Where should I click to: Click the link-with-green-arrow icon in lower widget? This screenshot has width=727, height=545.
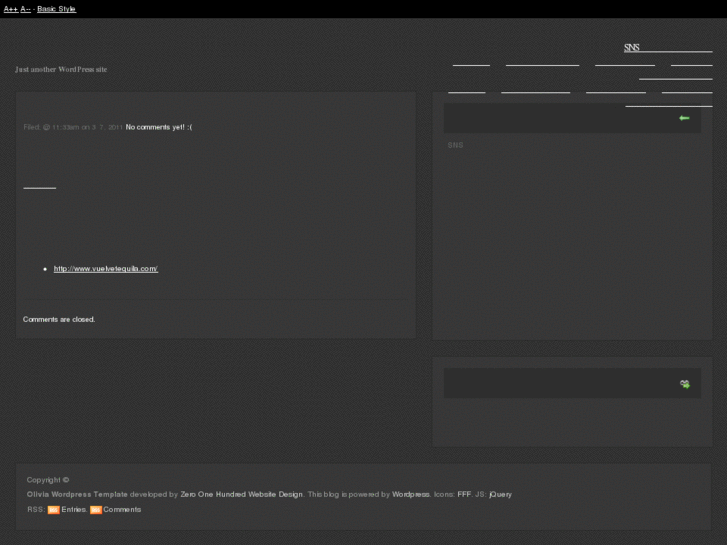[x=684, y=384]
